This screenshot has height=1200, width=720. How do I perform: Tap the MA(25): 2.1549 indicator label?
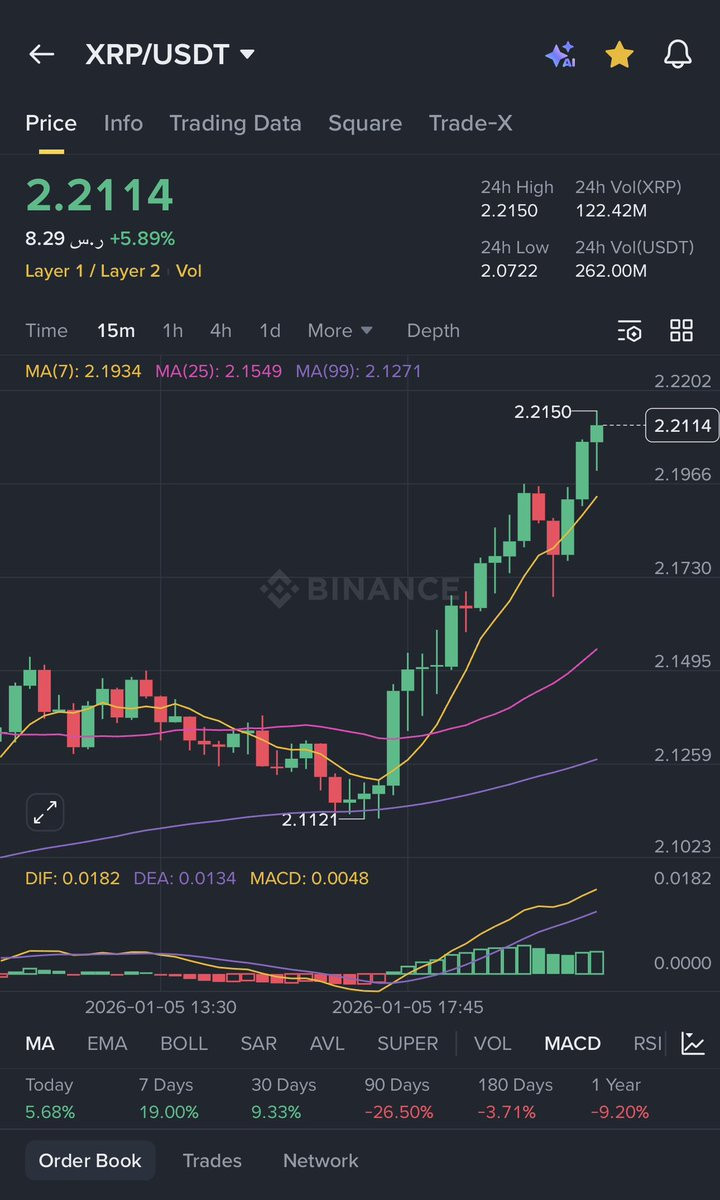click(x=219, y=371)
